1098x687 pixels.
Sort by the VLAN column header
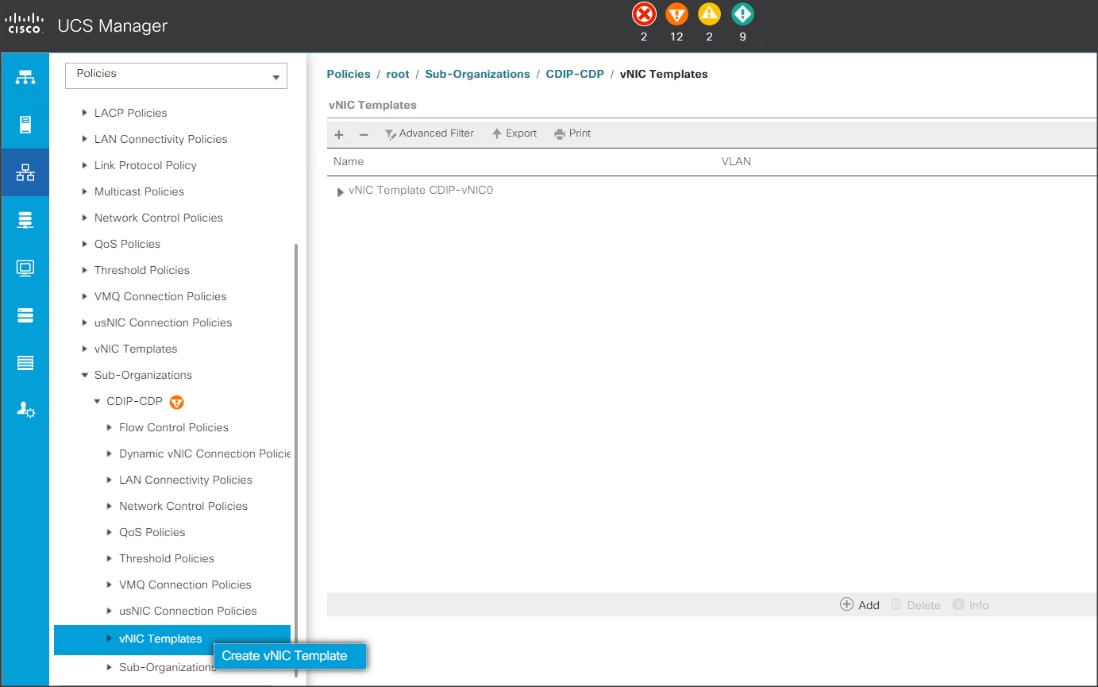point(736,162)
